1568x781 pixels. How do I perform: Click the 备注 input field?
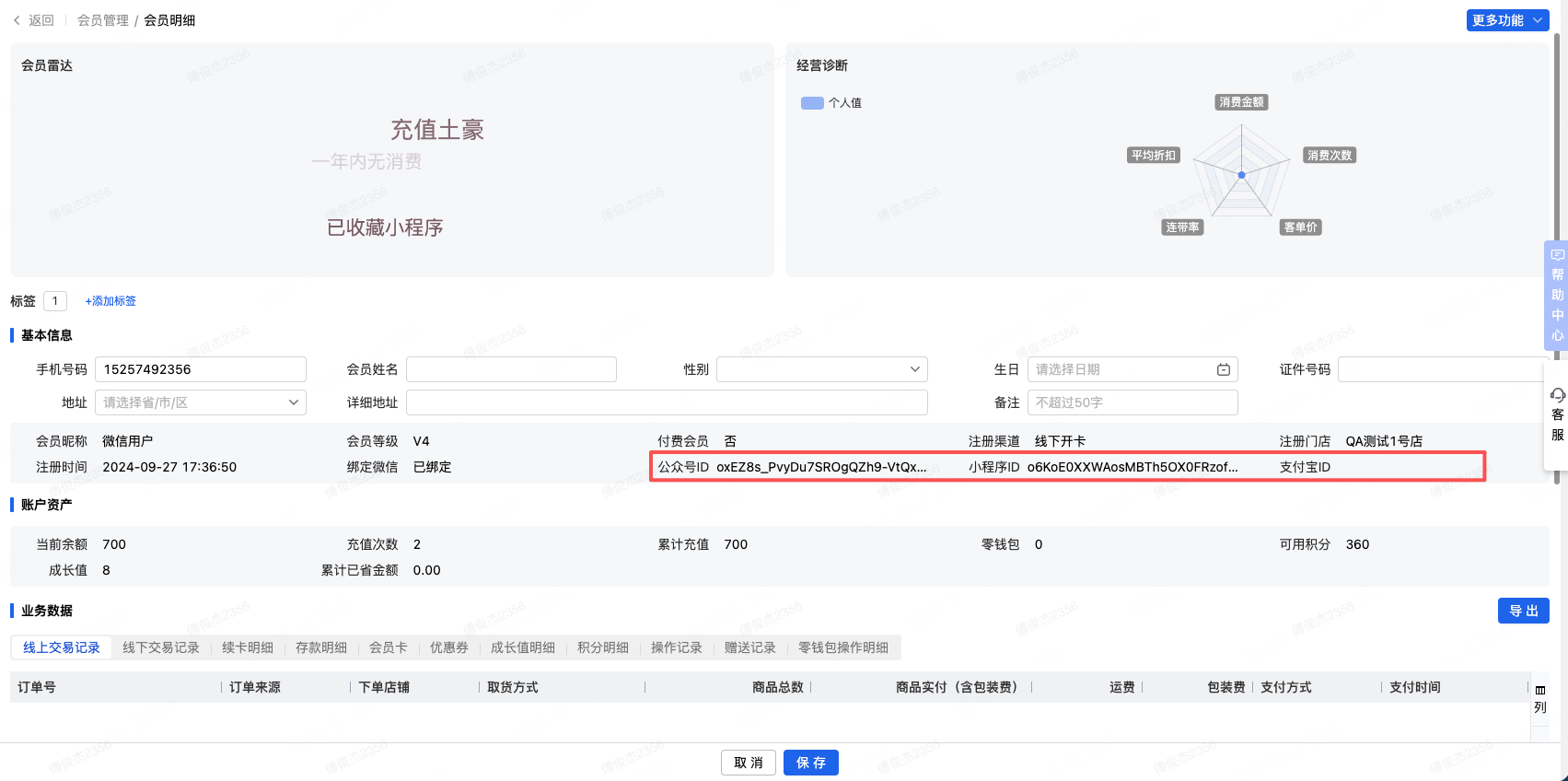(1132, 402)
